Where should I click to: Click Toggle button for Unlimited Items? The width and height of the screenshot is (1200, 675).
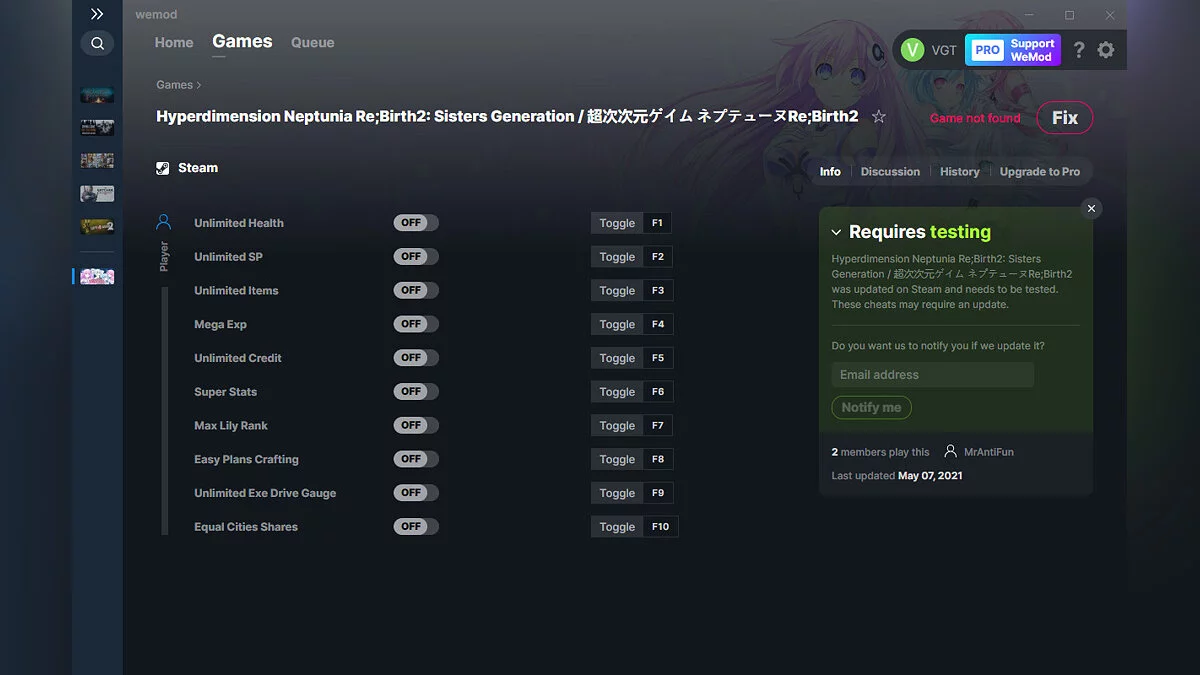tap(617, 291)
